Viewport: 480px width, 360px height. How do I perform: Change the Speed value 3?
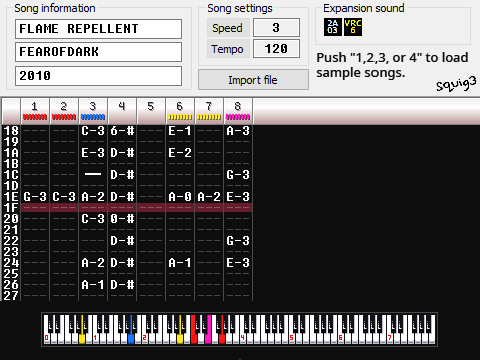pyautogui.click(x=276, y=28)
